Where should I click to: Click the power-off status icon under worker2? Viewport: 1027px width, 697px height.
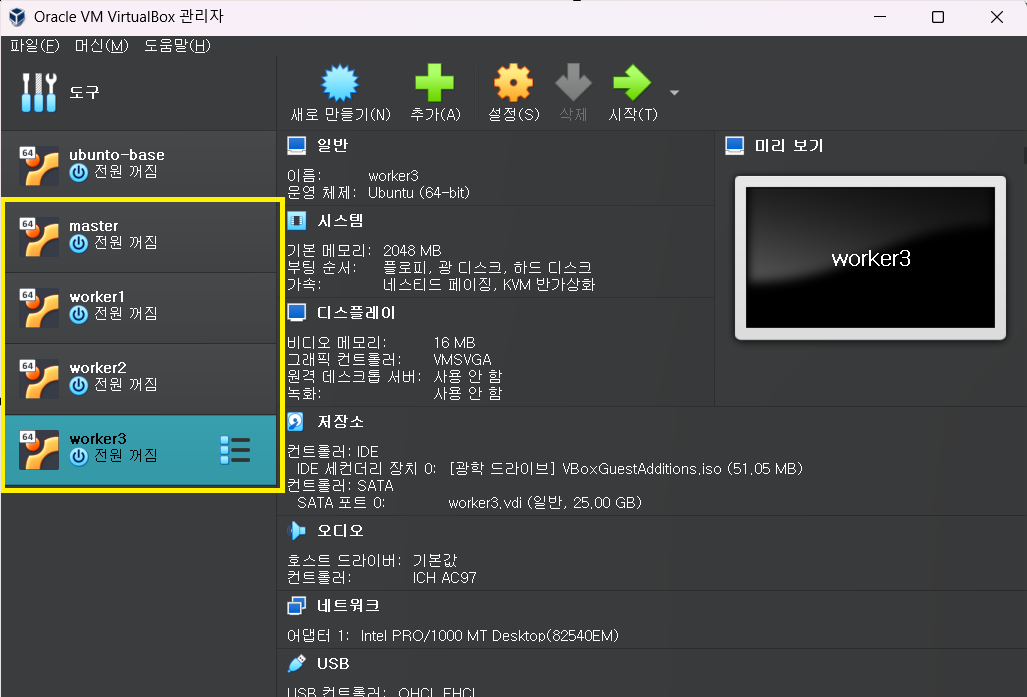79,385
